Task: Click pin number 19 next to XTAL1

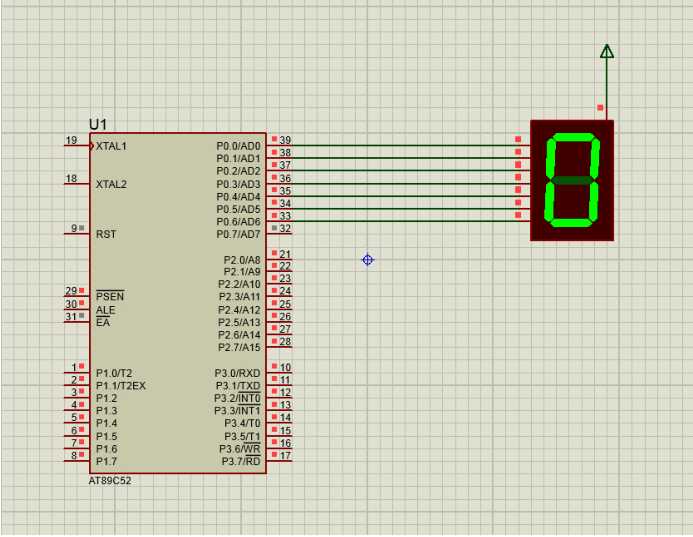Action: [x=71, y=141]
